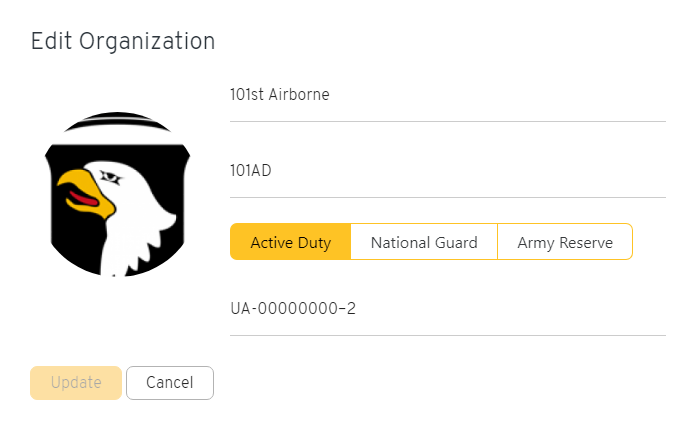The width and height of the screenshot is (696, 430).
Task: Click the eagle's red tongue in the emblem
Action: pos(83,198)
